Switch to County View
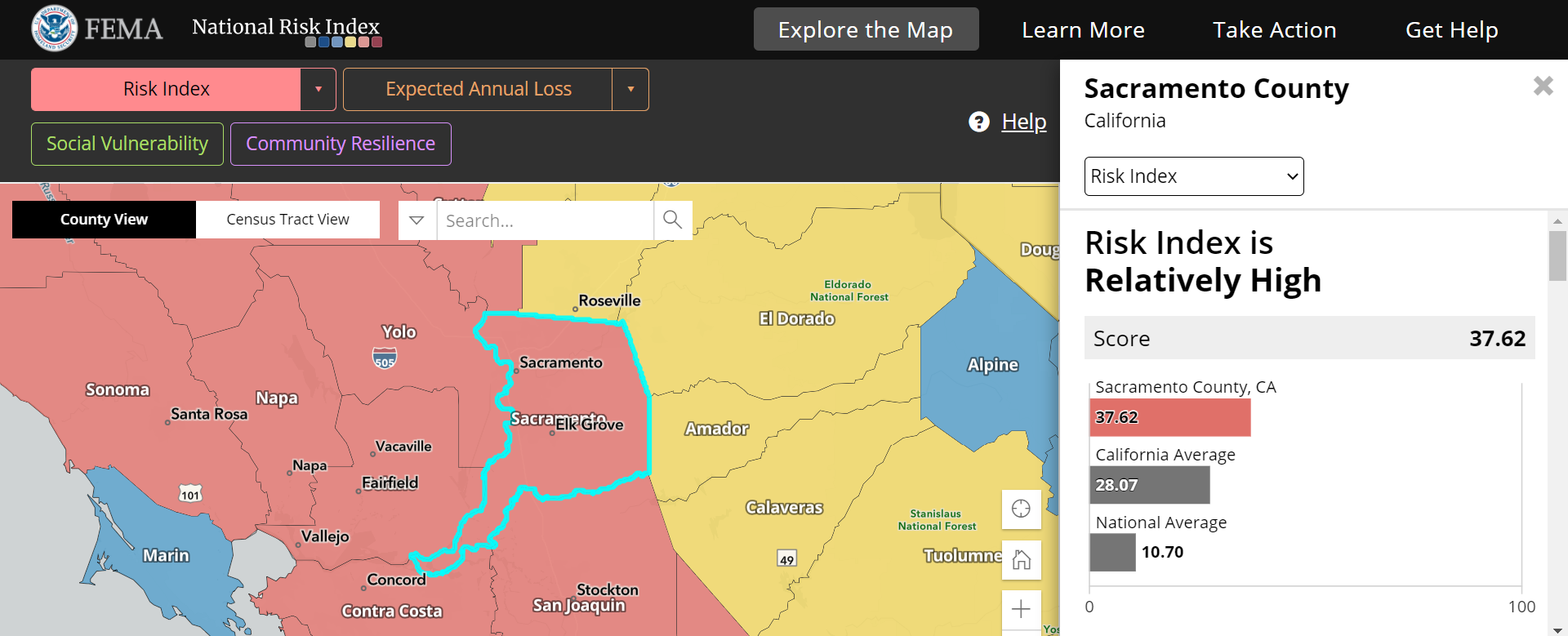 point(104,220)
